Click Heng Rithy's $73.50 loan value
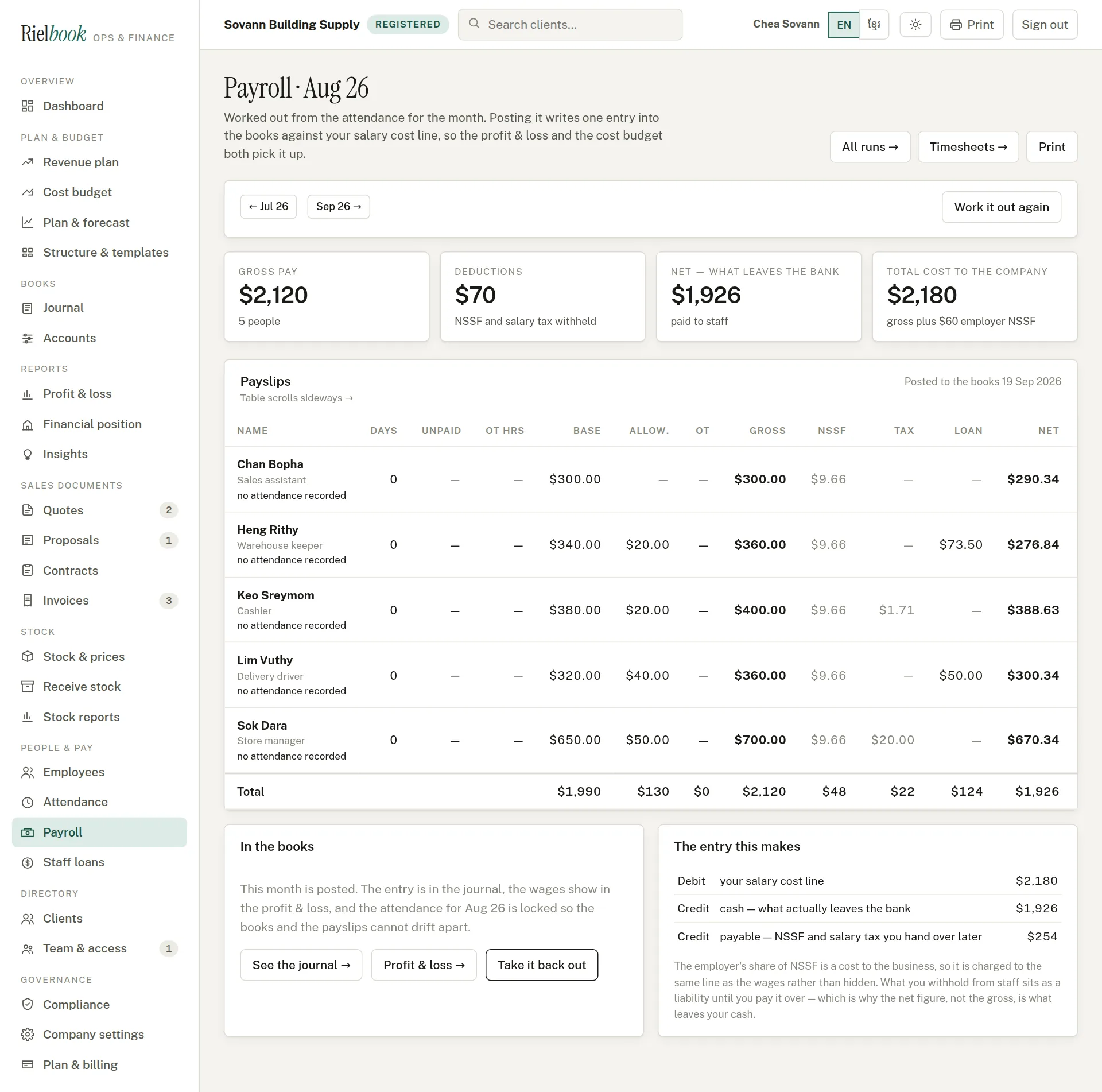 click(x=961, y=545)
